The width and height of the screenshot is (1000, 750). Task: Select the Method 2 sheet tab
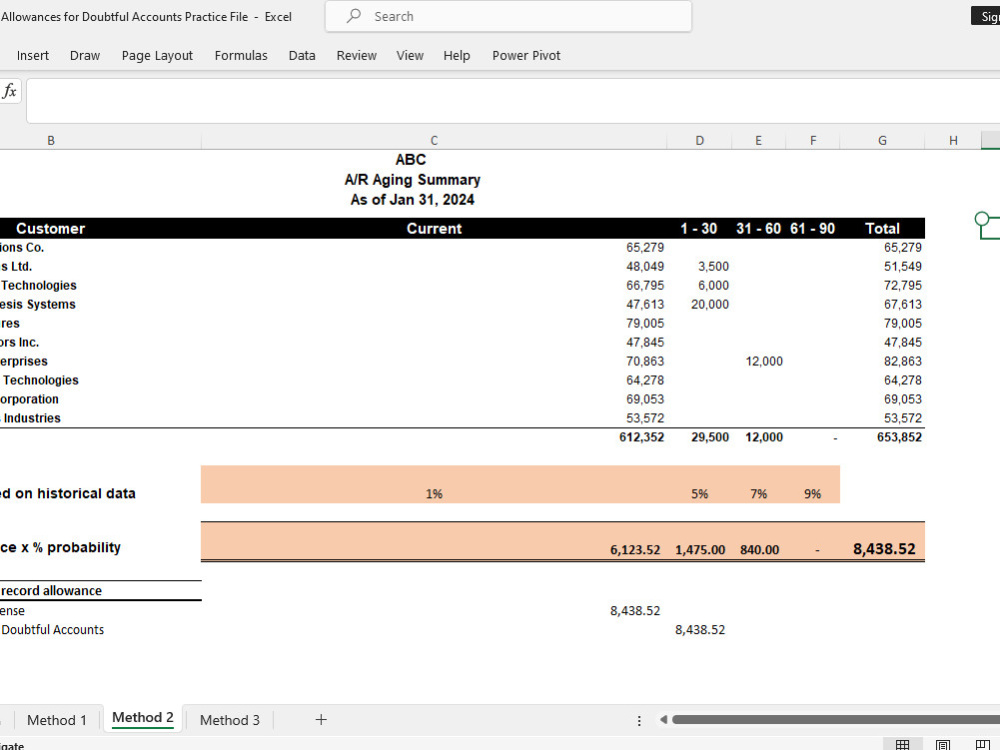tap(143, 717)
